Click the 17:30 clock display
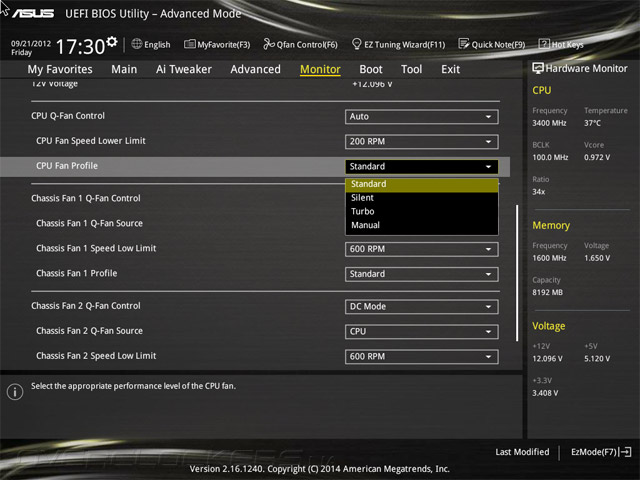640x480 pixels. [80, 47]
